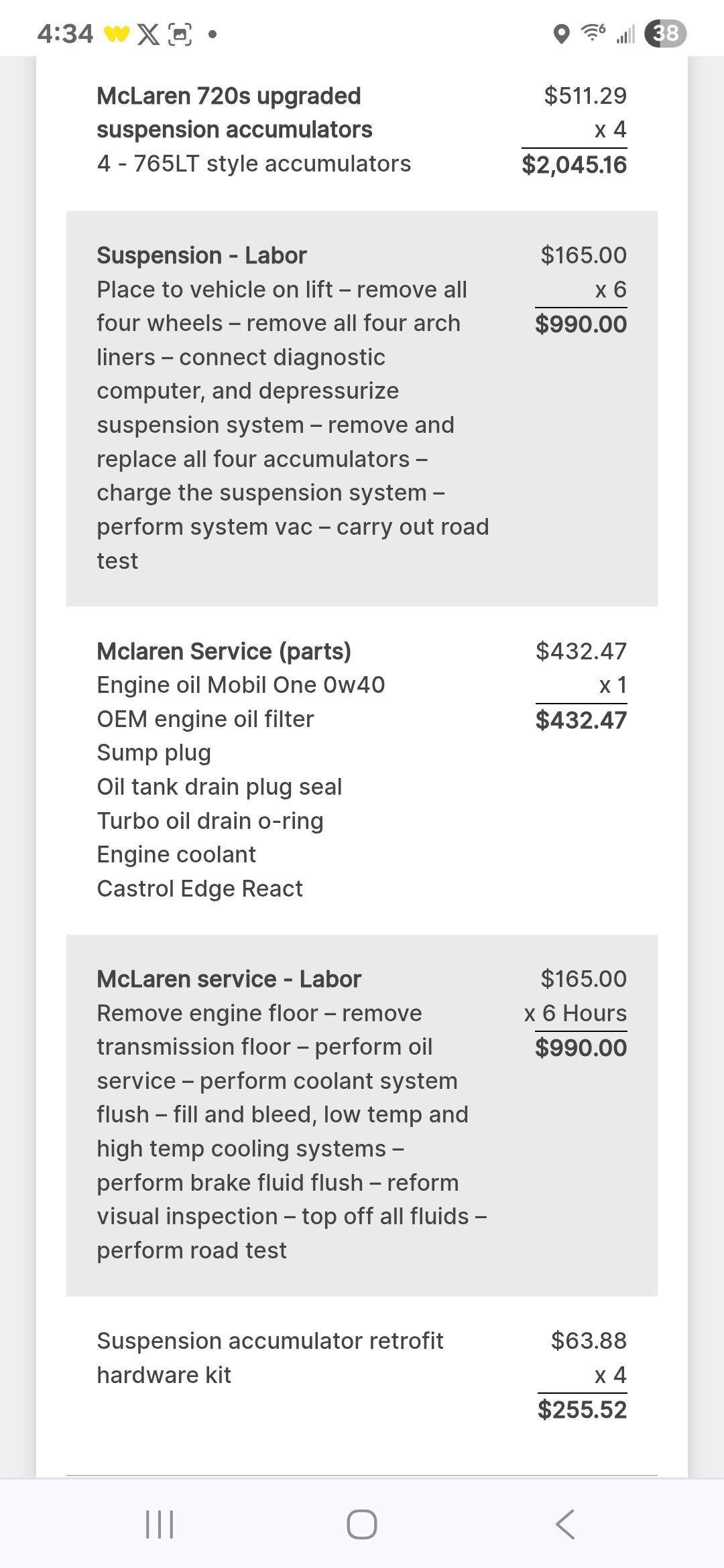Screen dimensions: 724x1568
Task: Tap the cellular signal strength icon
Action: click(x=625, y=34)
